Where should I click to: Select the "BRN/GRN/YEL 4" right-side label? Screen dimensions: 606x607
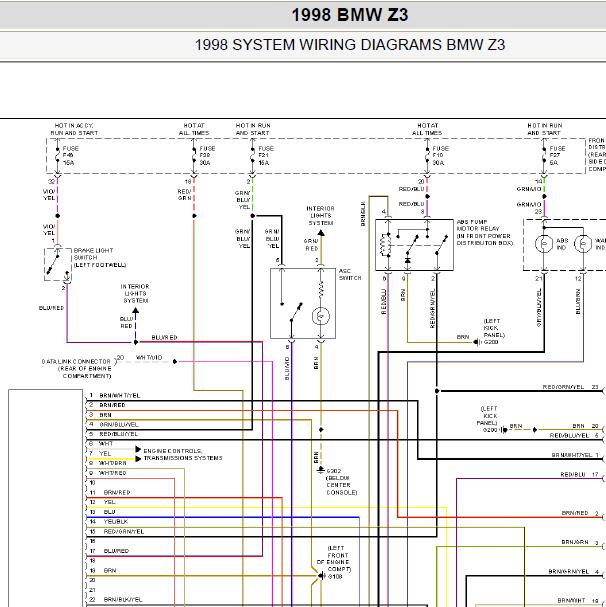[x=574, y=572]
